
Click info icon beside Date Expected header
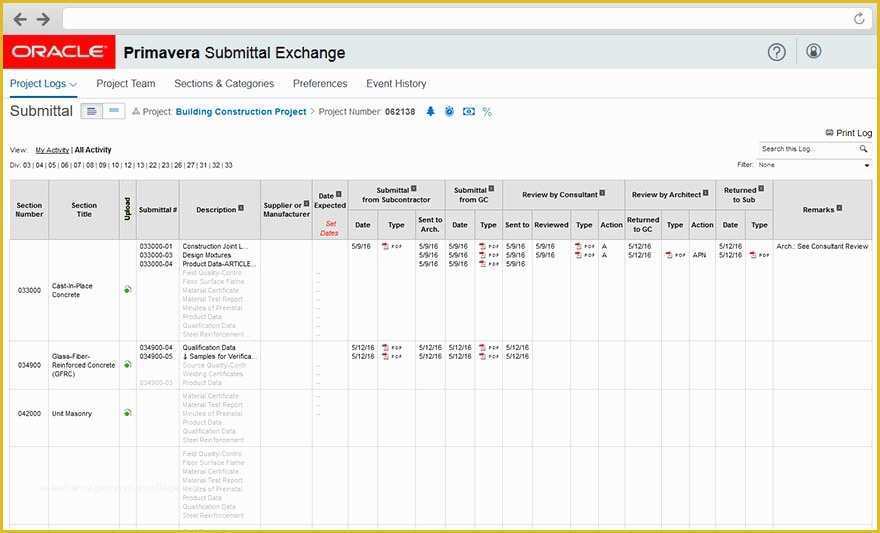click(x=338, y=194)
